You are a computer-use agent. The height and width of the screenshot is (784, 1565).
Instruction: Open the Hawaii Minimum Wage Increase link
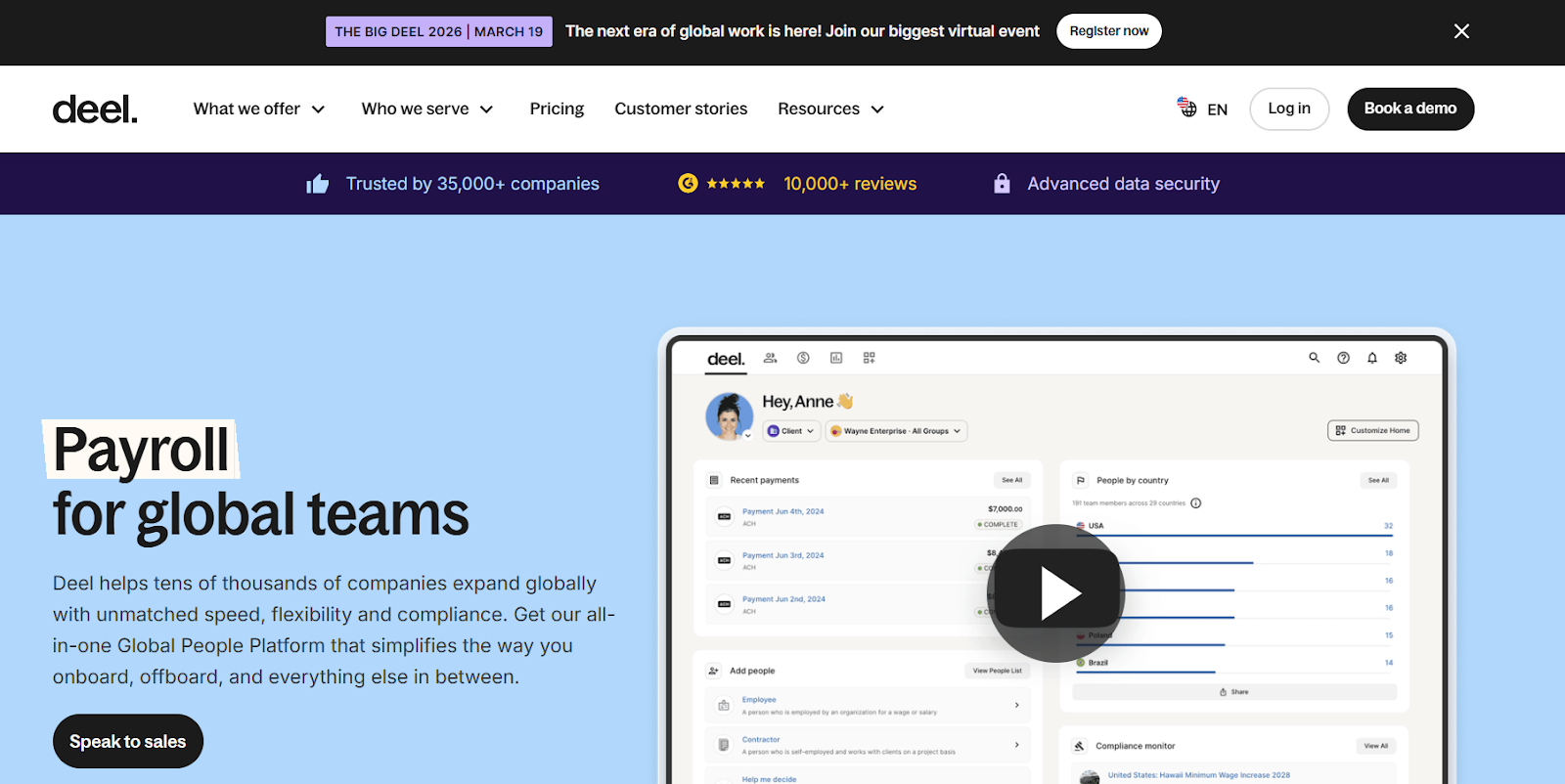(x=1198, y=775)
